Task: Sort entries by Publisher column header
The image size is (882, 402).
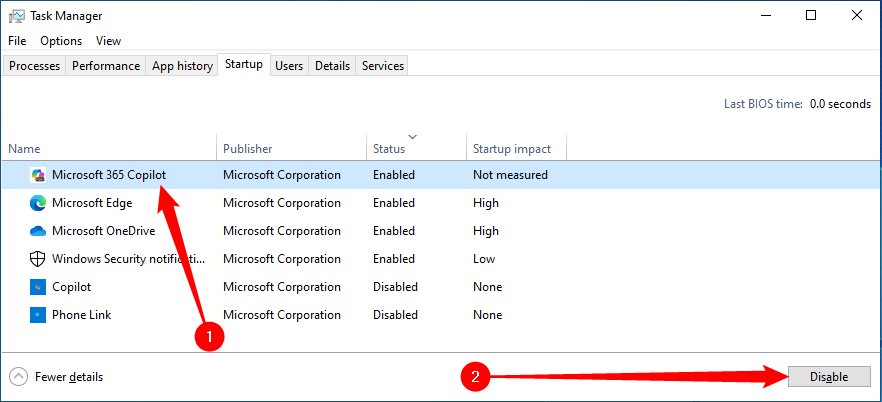Action: (247, 149)
